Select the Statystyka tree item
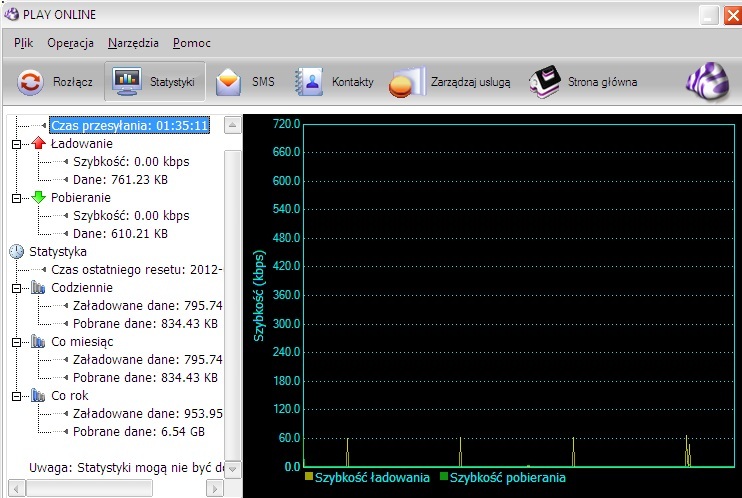Image resolution: width=742 pixels, height=498 pixels. (58, 251)
